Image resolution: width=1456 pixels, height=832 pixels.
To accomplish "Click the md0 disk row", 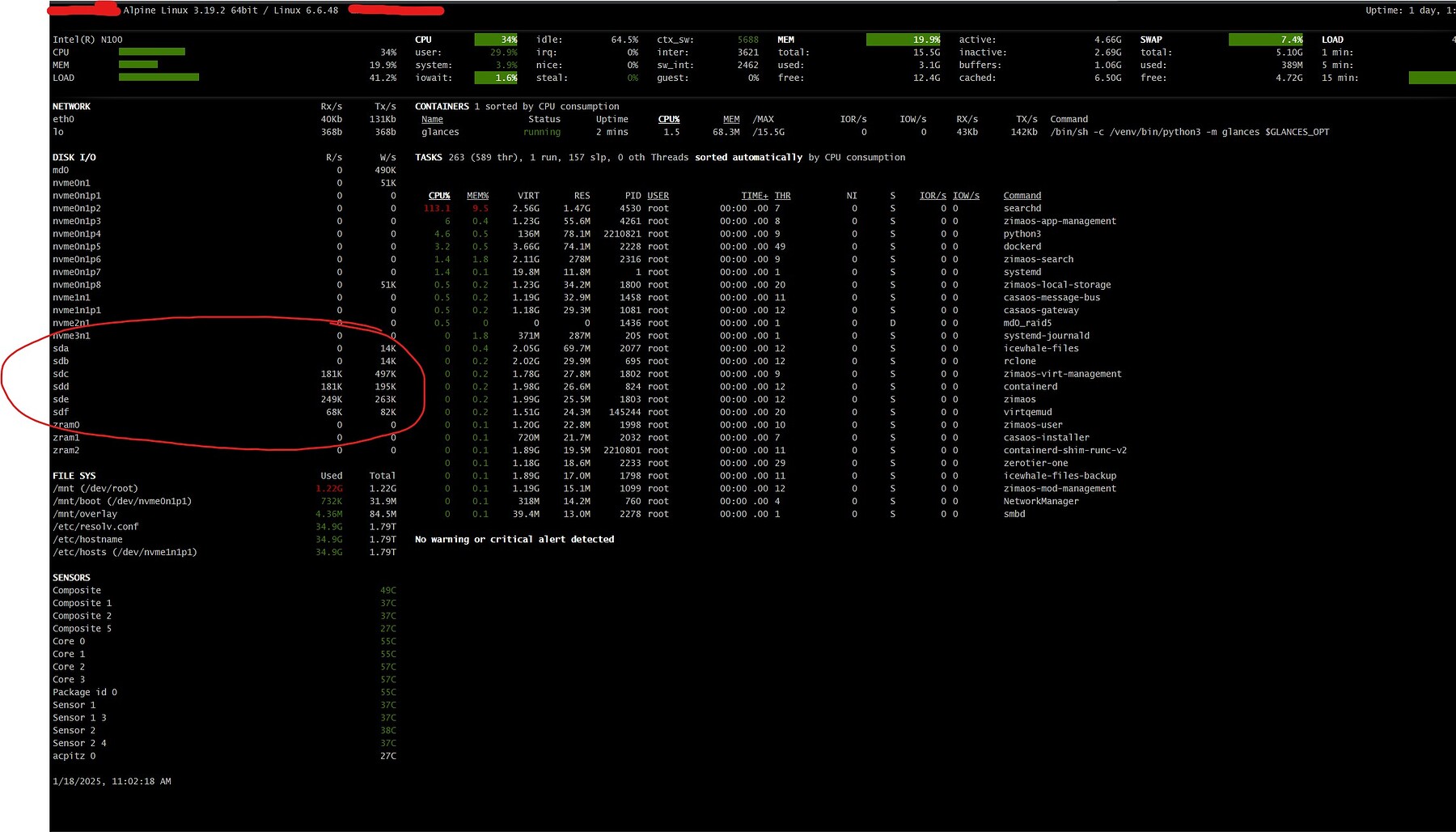I will (x=224, y=171).
